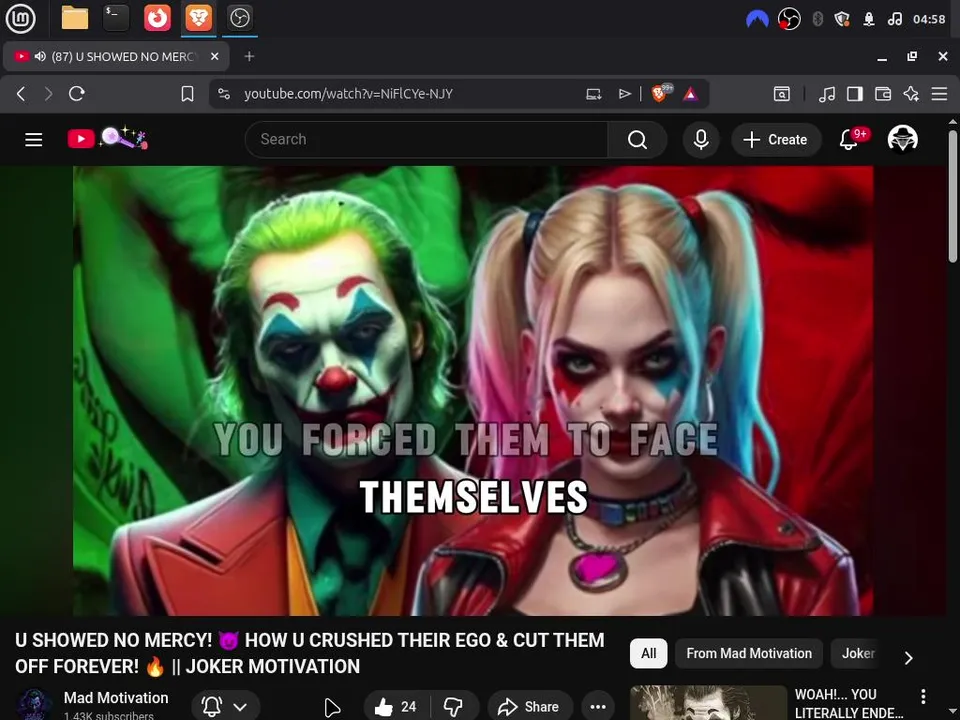Click the Share button
Image resolution: width=960 pixels, height=720 pixels.
point(530,707)
